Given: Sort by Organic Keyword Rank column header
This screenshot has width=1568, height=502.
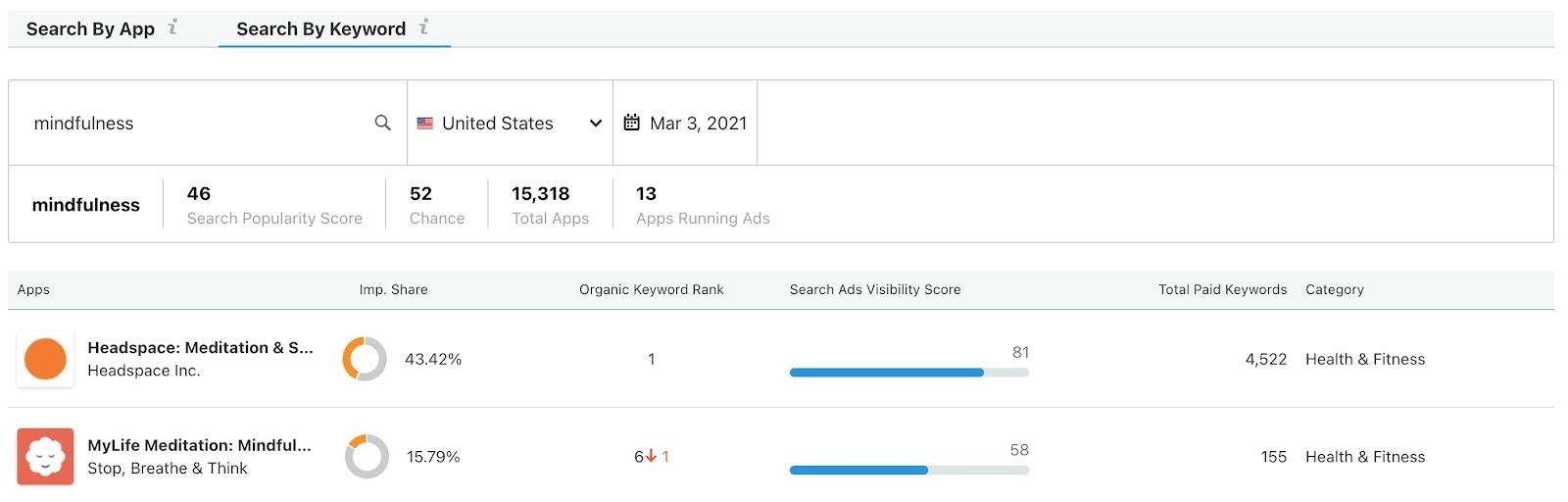Looking at the screenshot, I should [x=651, y=290].
